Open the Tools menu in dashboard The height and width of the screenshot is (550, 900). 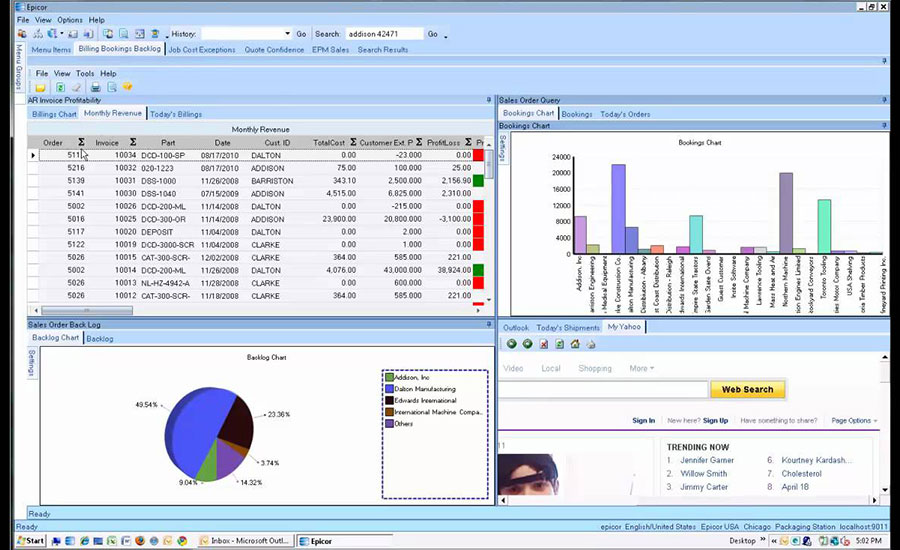85,73
